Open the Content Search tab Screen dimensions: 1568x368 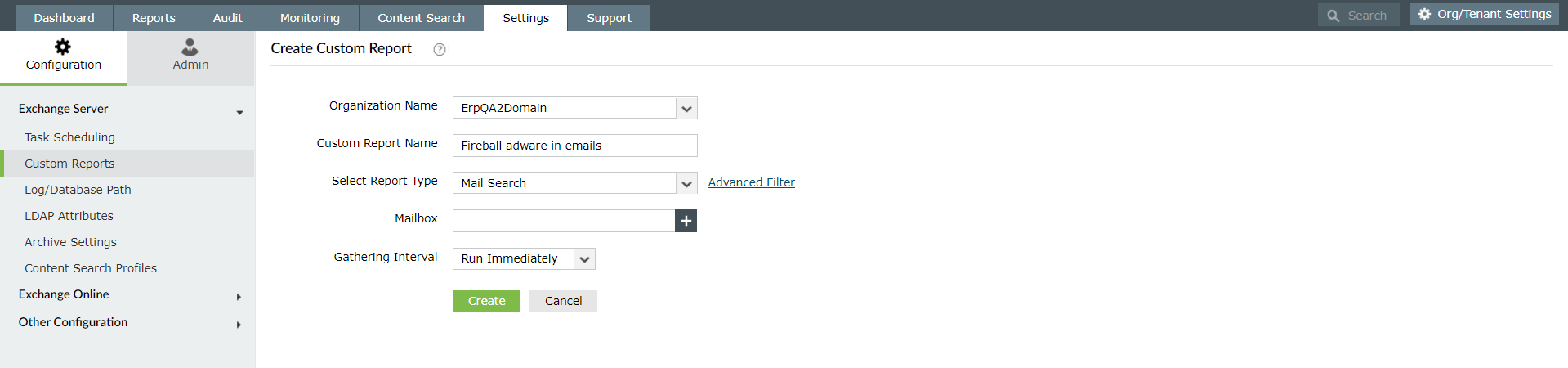tap(421, 18)
